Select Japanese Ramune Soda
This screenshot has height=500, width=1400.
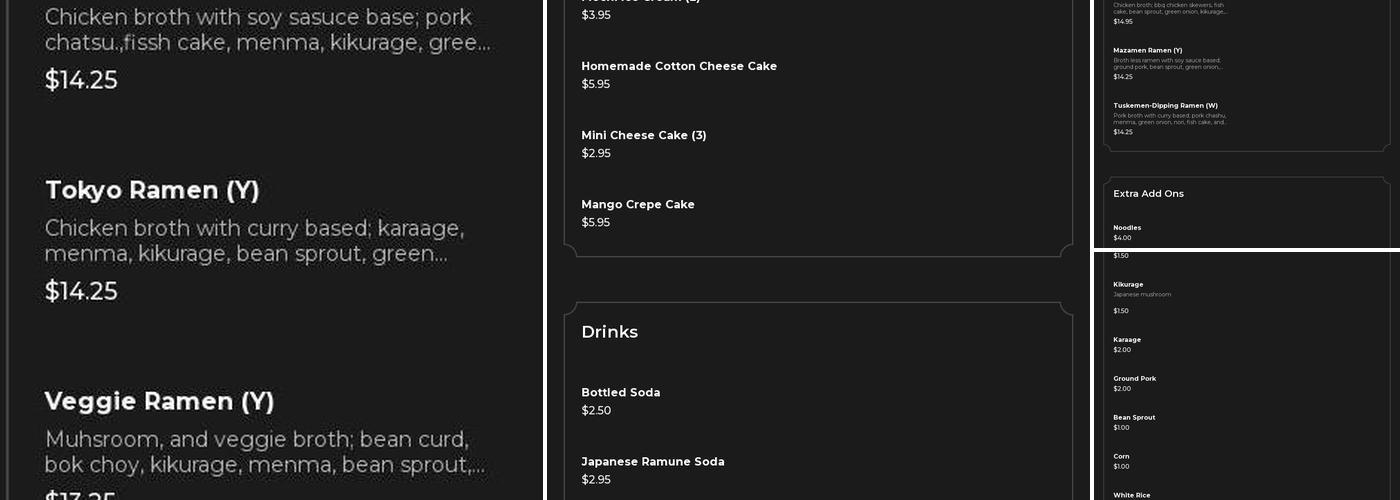tap(652, 462)
